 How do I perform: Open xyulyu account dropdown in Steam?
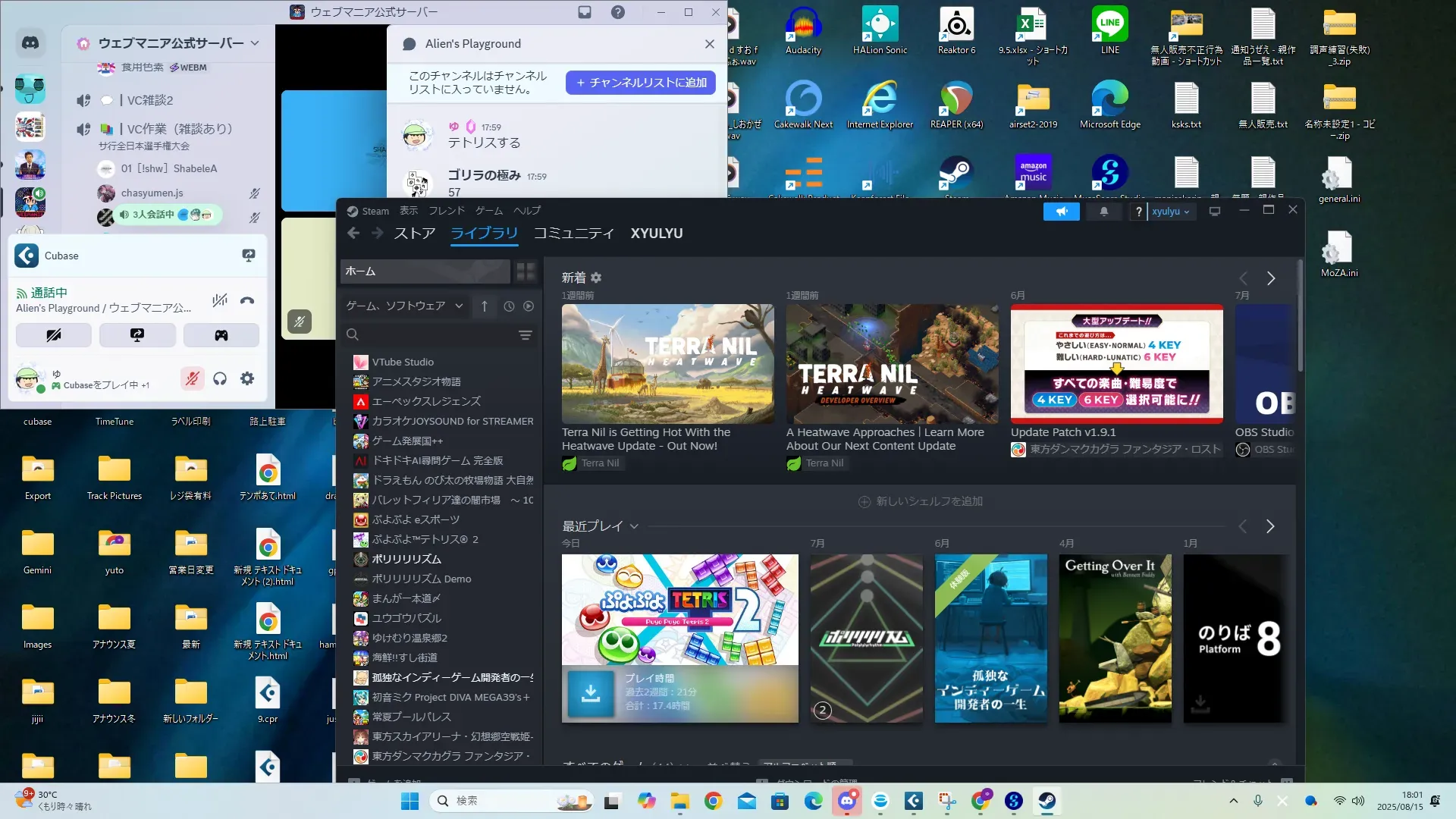[1170, 212]
